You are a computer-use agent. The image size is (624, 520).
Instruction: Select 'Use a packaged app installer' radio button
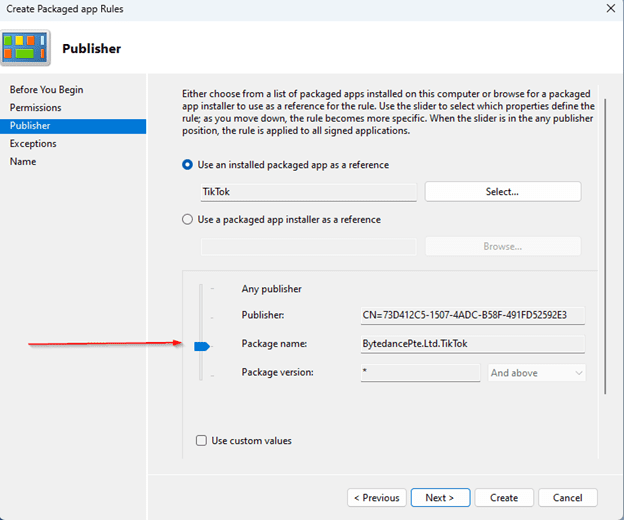click(188, 220)
